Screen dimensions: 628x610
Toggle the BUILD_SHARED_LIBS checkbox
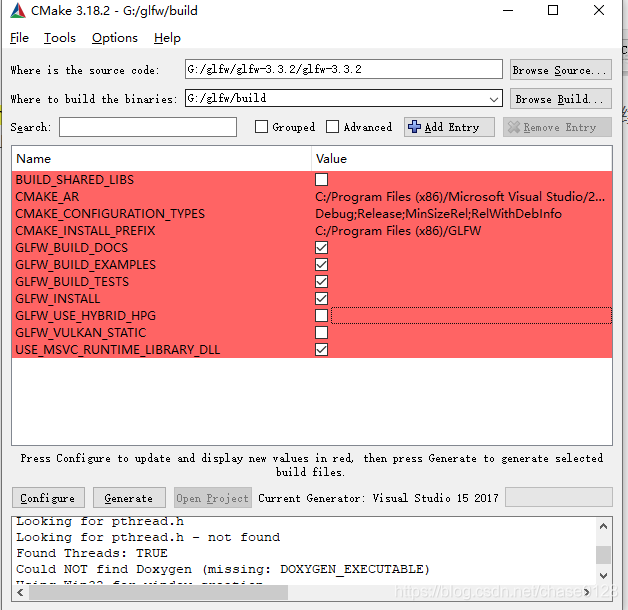[321, 179]
